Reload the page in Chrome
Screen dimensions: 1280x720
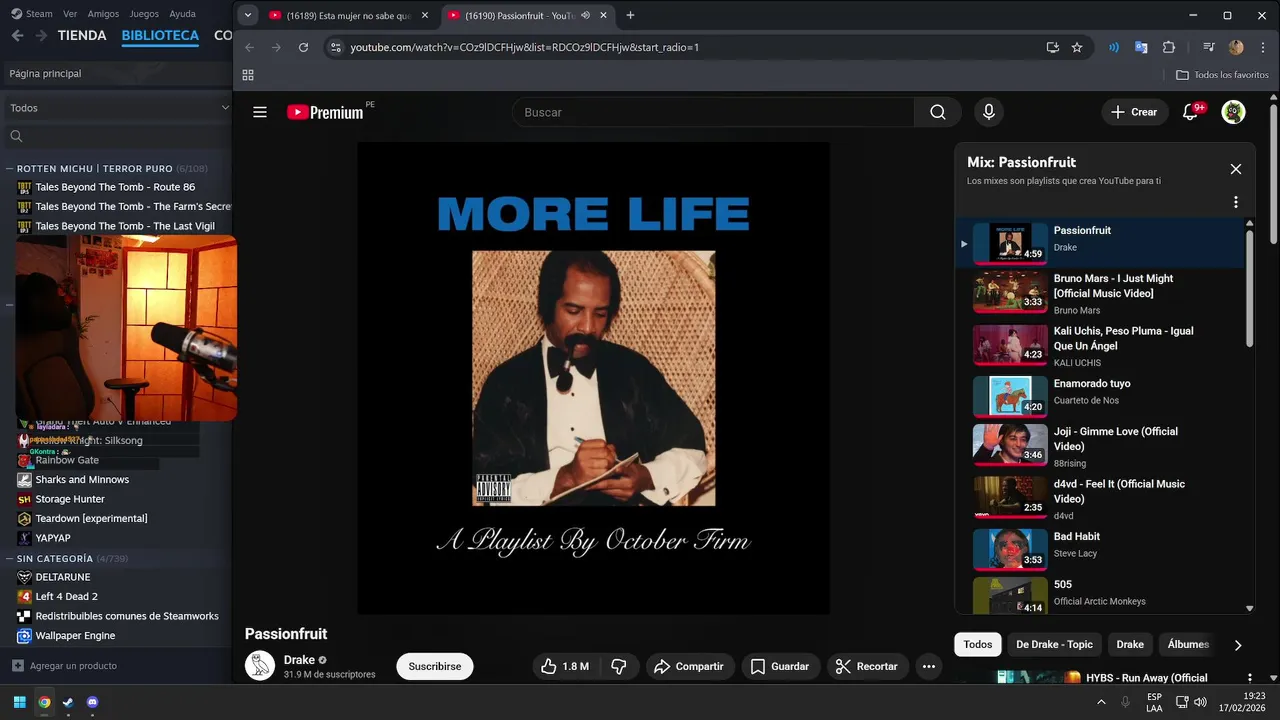pos(303,47)
